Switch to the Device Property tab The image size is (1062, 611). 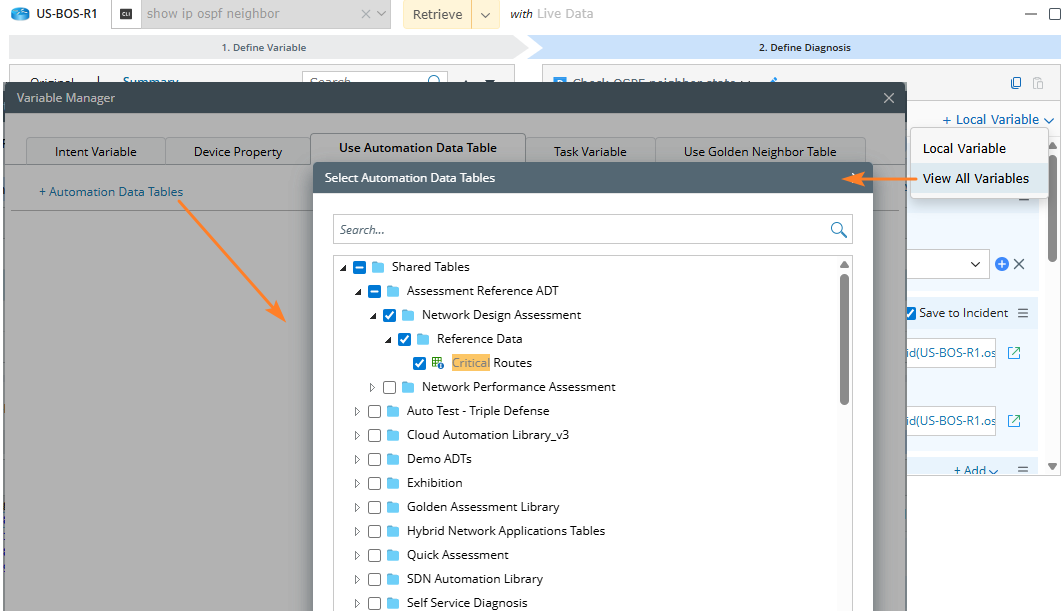[x=237, y=152]
